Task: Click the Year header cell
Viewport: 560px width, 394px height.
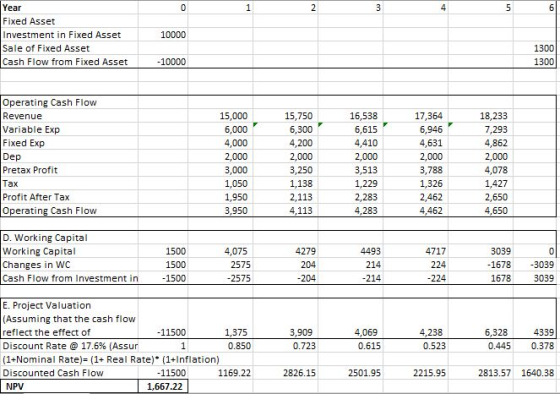Action: pyautogui.click(x=70, y=8)
